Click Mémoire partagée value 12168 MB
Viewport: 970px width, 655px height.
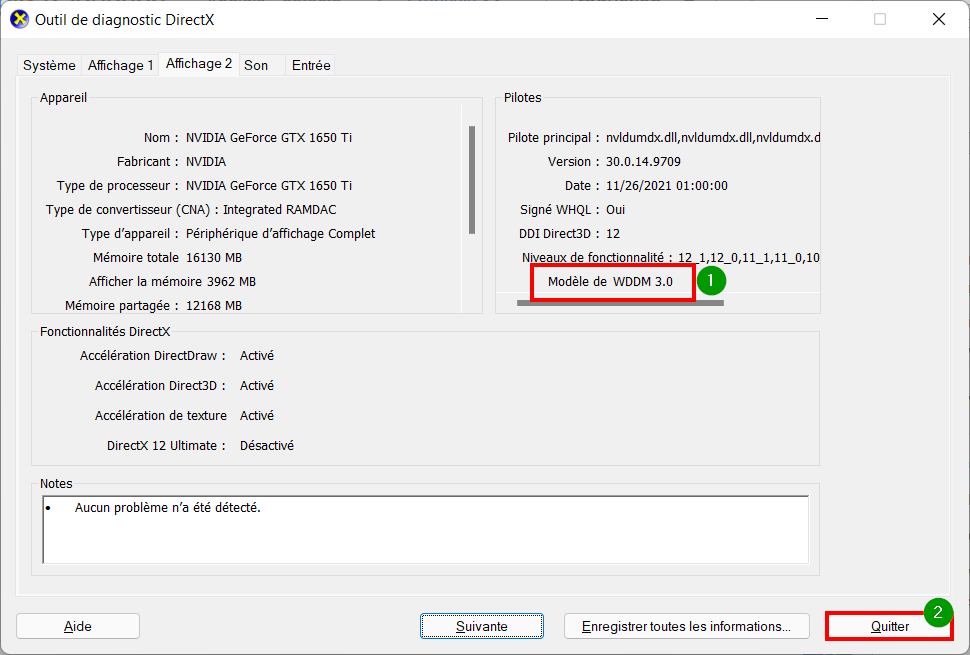(214, 306)
